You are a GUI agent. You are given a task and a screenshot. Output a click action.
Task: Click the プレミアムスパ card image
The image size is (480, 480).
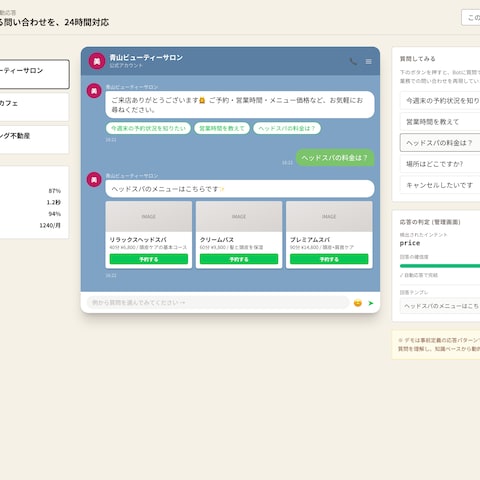coord(329,216)
